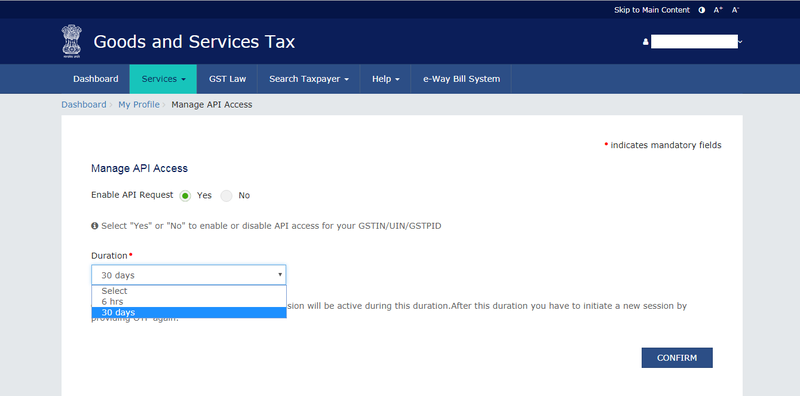The height and width of the screenshot is (396, 800).
Task: Click the info icon beside the Yes/No hint
Action: pos(94,226)
